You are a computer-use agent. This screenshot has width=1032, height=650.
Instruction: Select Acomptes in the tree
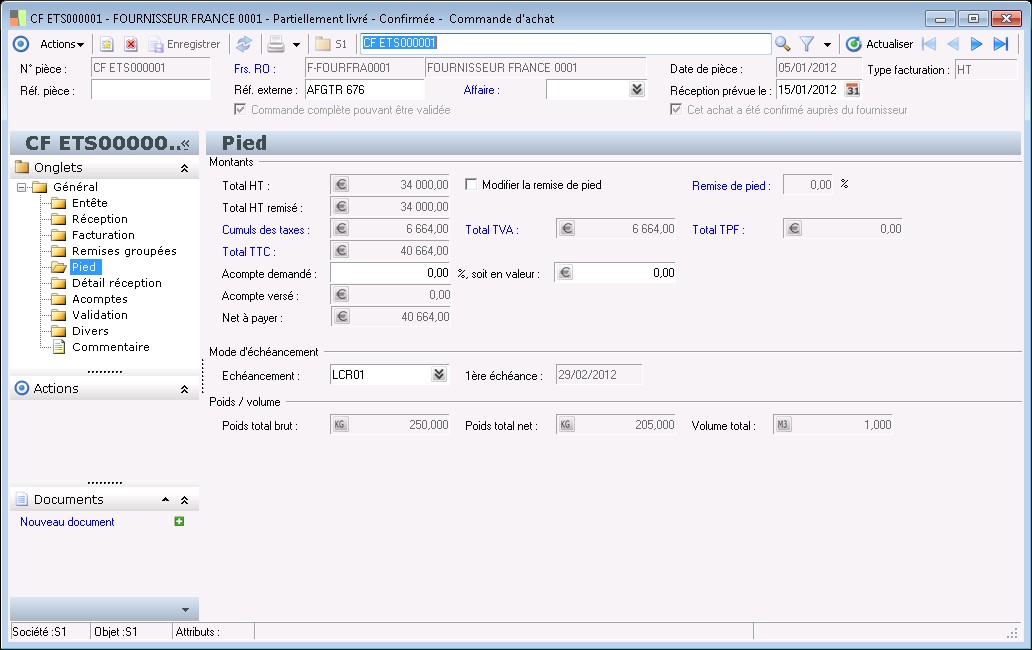(x=99, y=299)
